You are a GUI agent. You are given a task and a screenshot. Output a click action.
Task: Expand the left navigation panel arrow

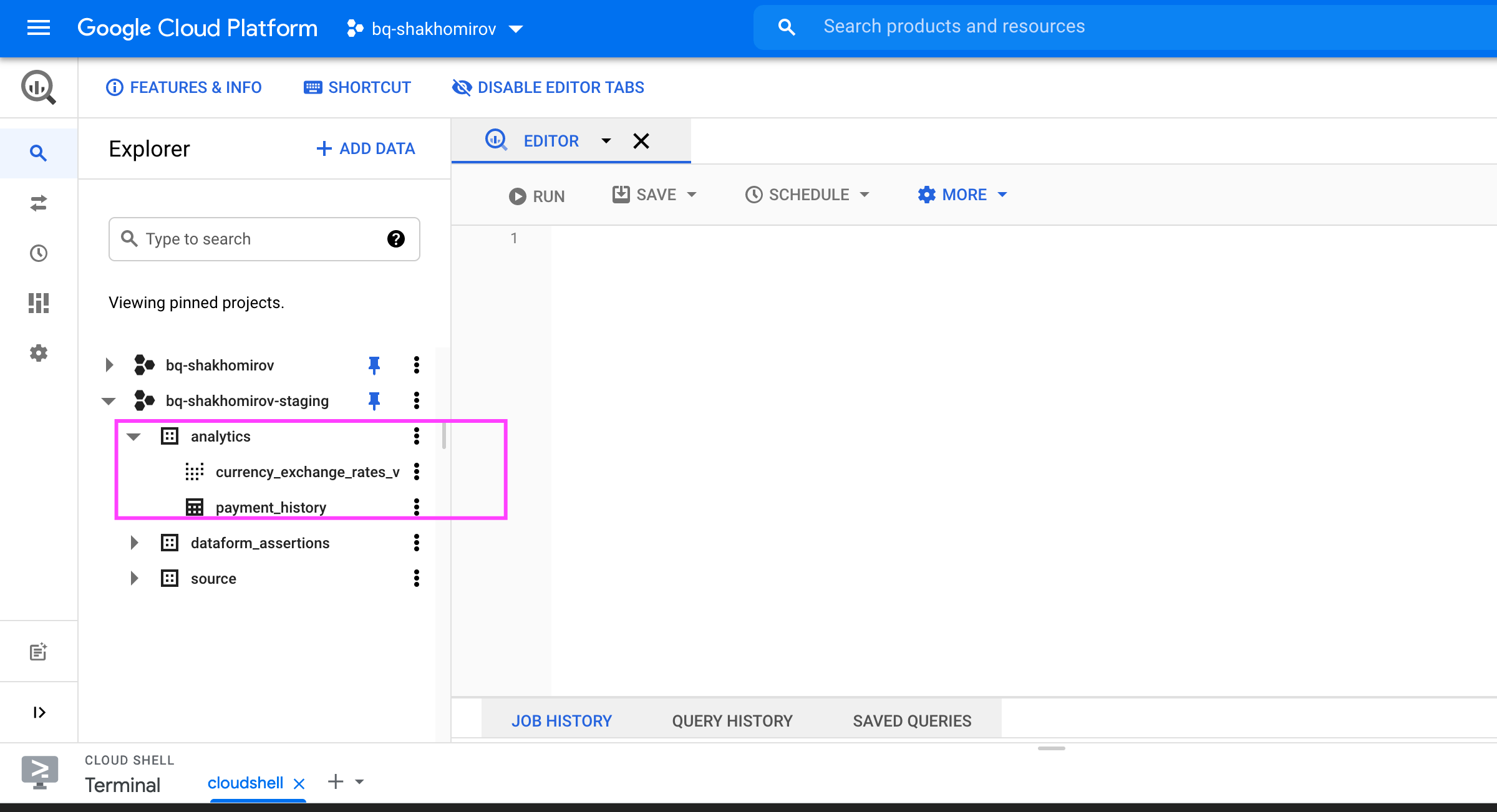(39, 712)
